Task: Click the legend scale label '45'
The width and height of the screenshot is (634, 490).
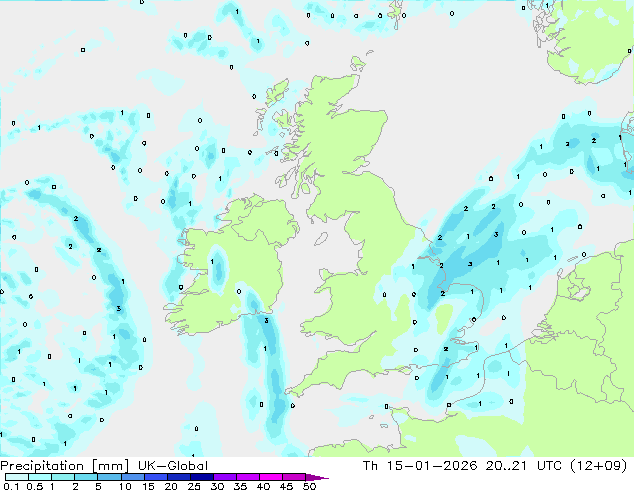Action: point(286,486)
